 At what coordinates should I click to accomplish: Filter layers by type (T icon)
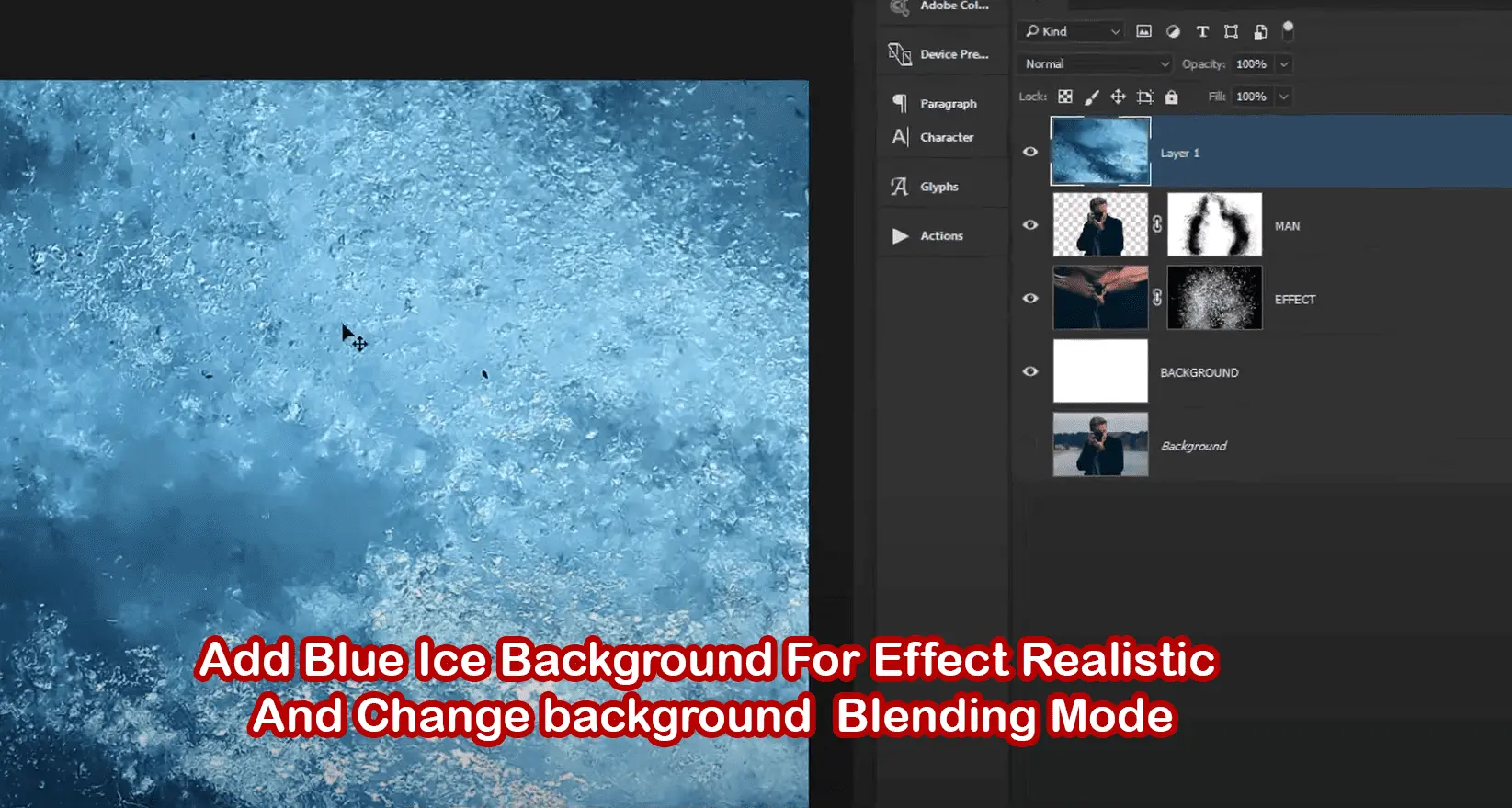1202,31
